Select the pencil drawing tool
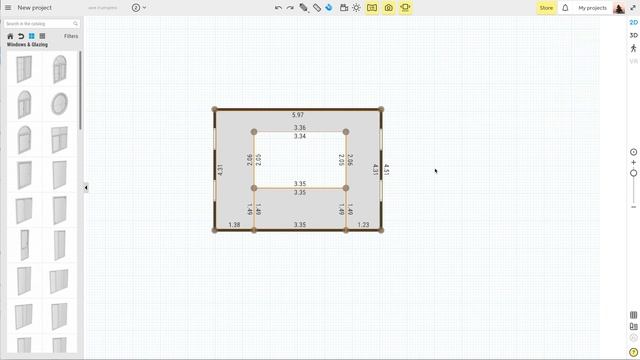640x360 pixels. tap(304, 8)
